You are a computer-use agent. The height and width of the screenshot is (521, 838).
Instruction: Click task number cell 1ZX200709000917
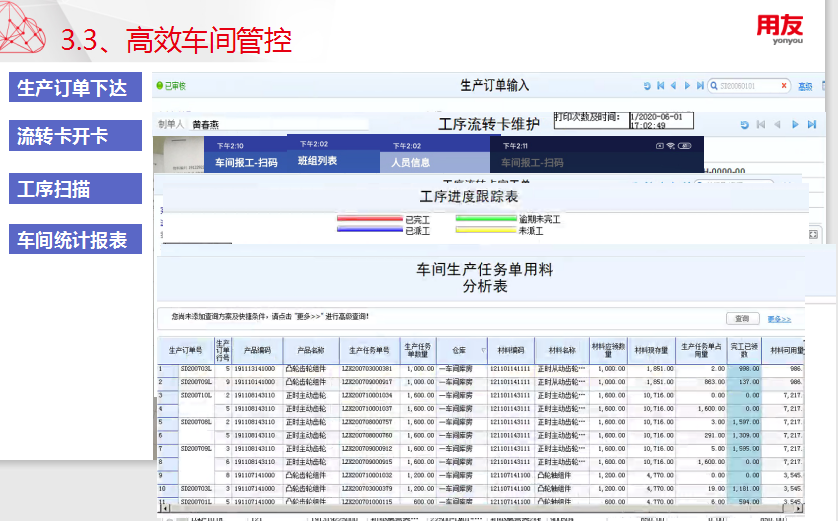click(x=367, y=382)
